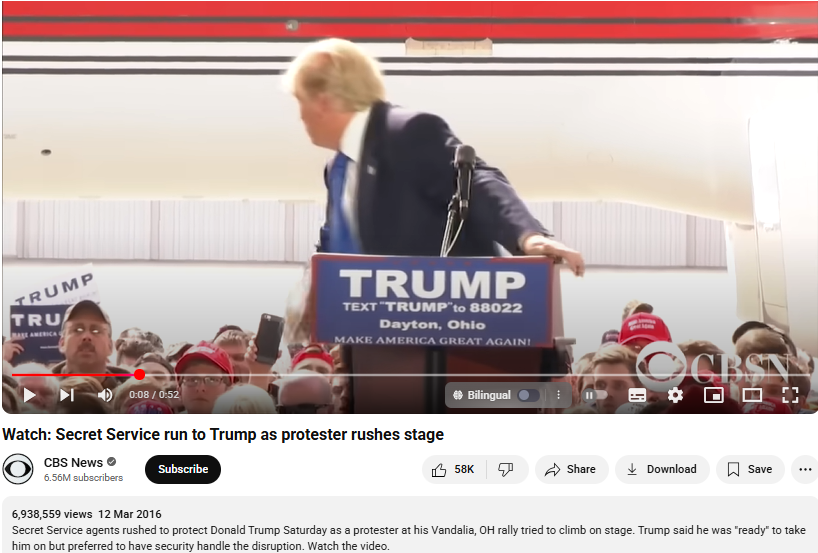Viewport: 818px width, 553px height.
Task: Share this video
Action: (x=572, y=470)
